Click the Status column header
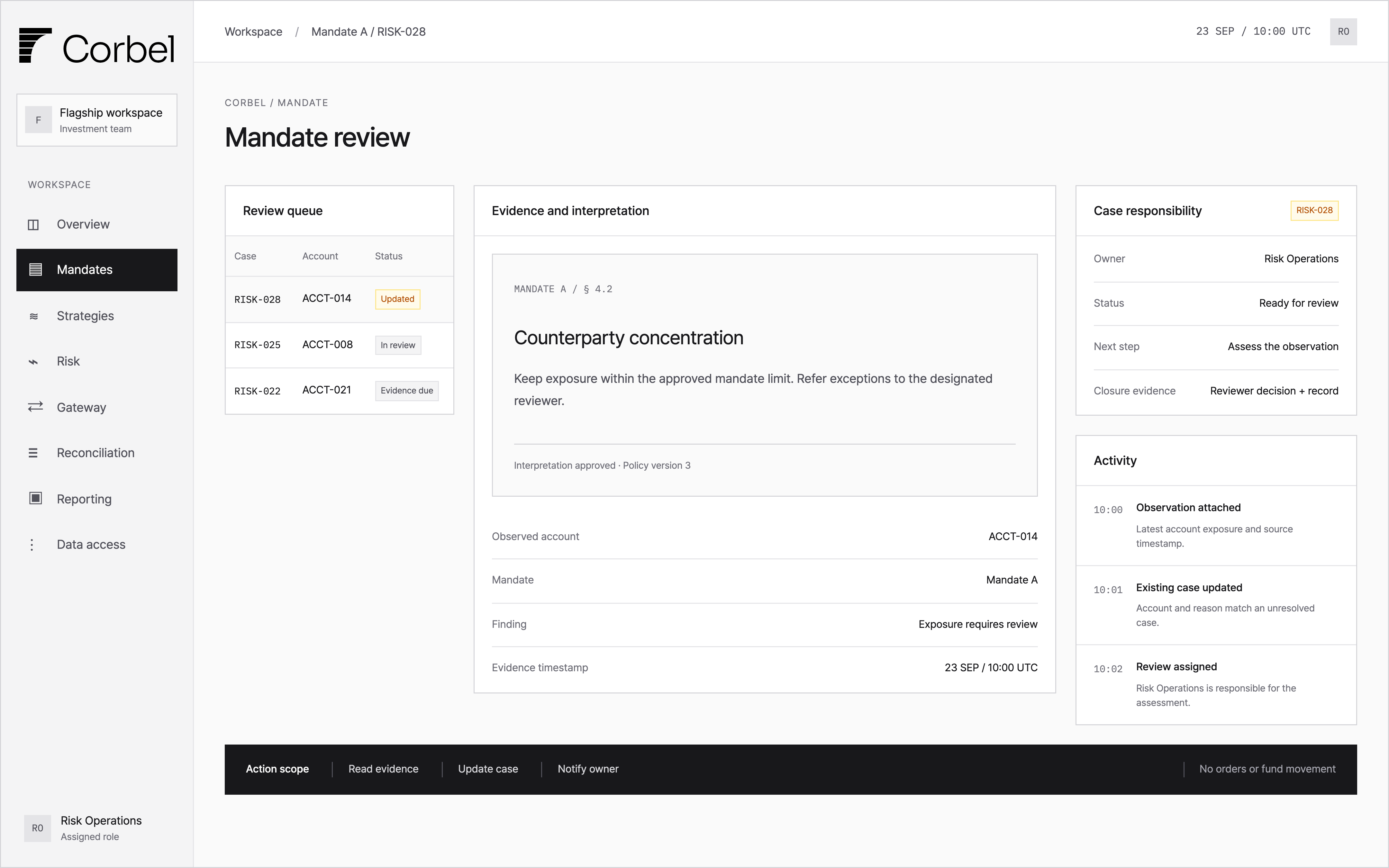This screenshot has height=868, width=1389. [389, 256]
